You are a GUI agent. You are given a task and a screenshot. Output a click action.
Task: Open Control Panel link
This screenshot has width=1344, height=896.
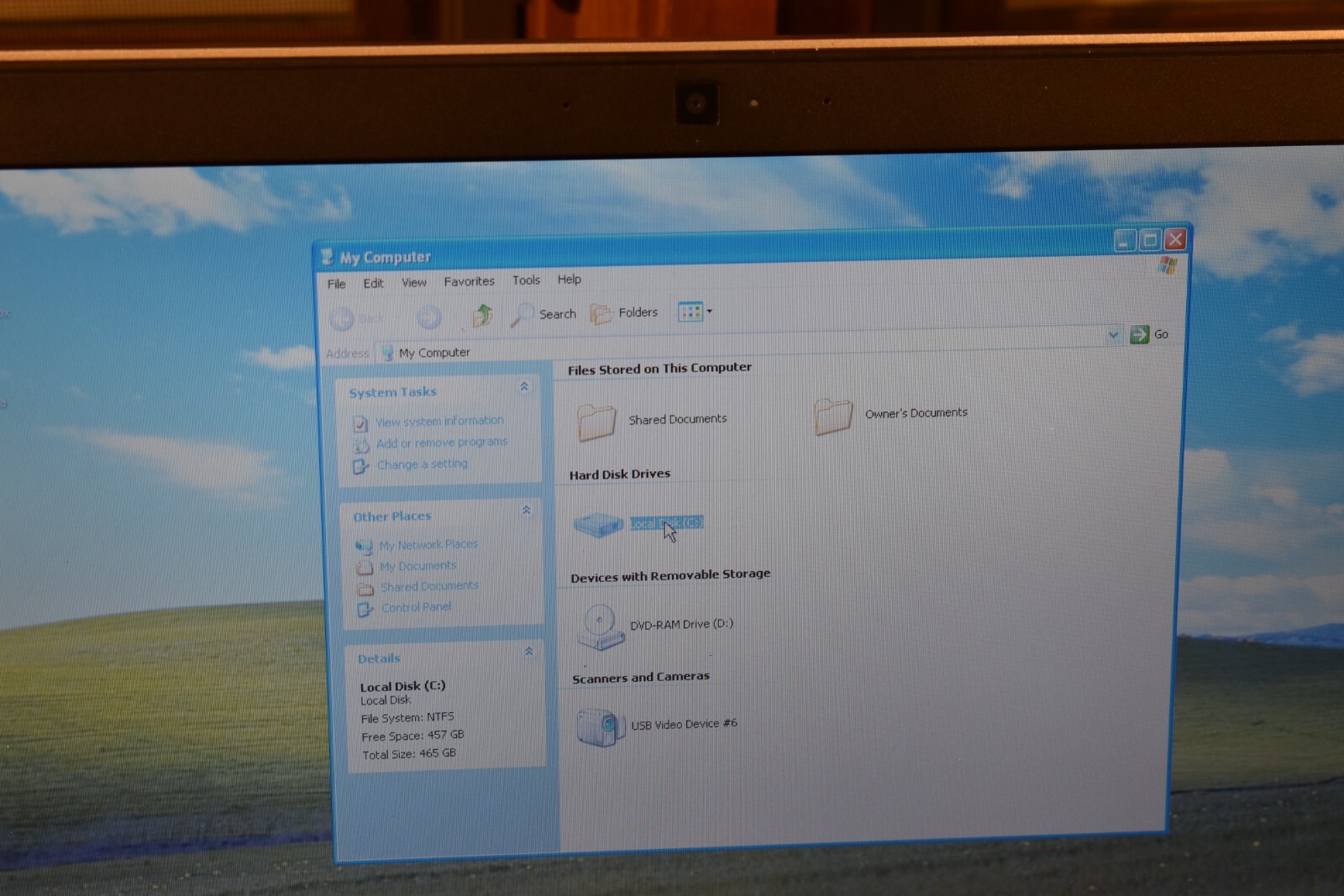tap(417, 607)
